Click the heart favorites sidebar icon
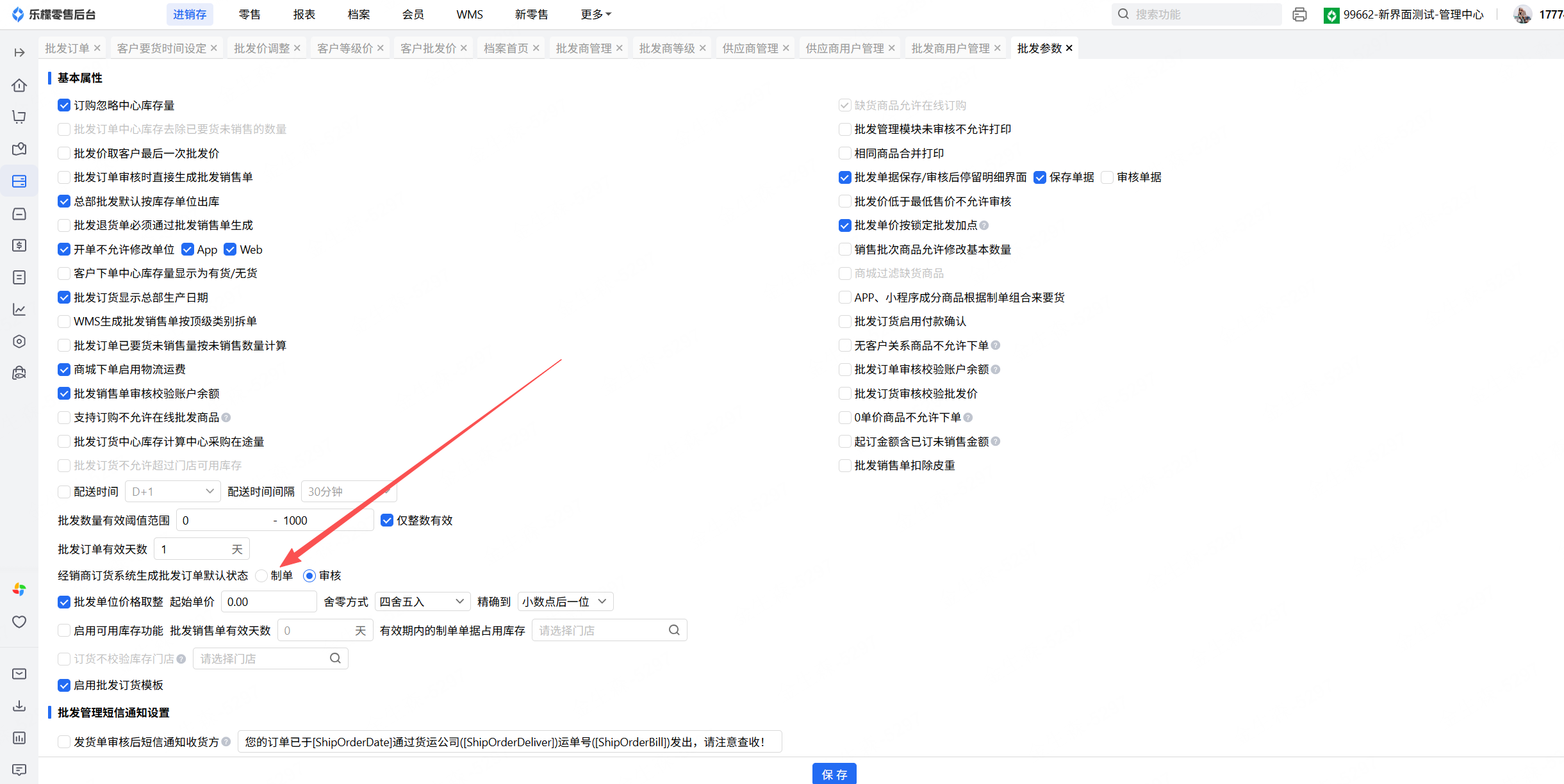Screen dimensions: 1564x784 click(19, 622)
